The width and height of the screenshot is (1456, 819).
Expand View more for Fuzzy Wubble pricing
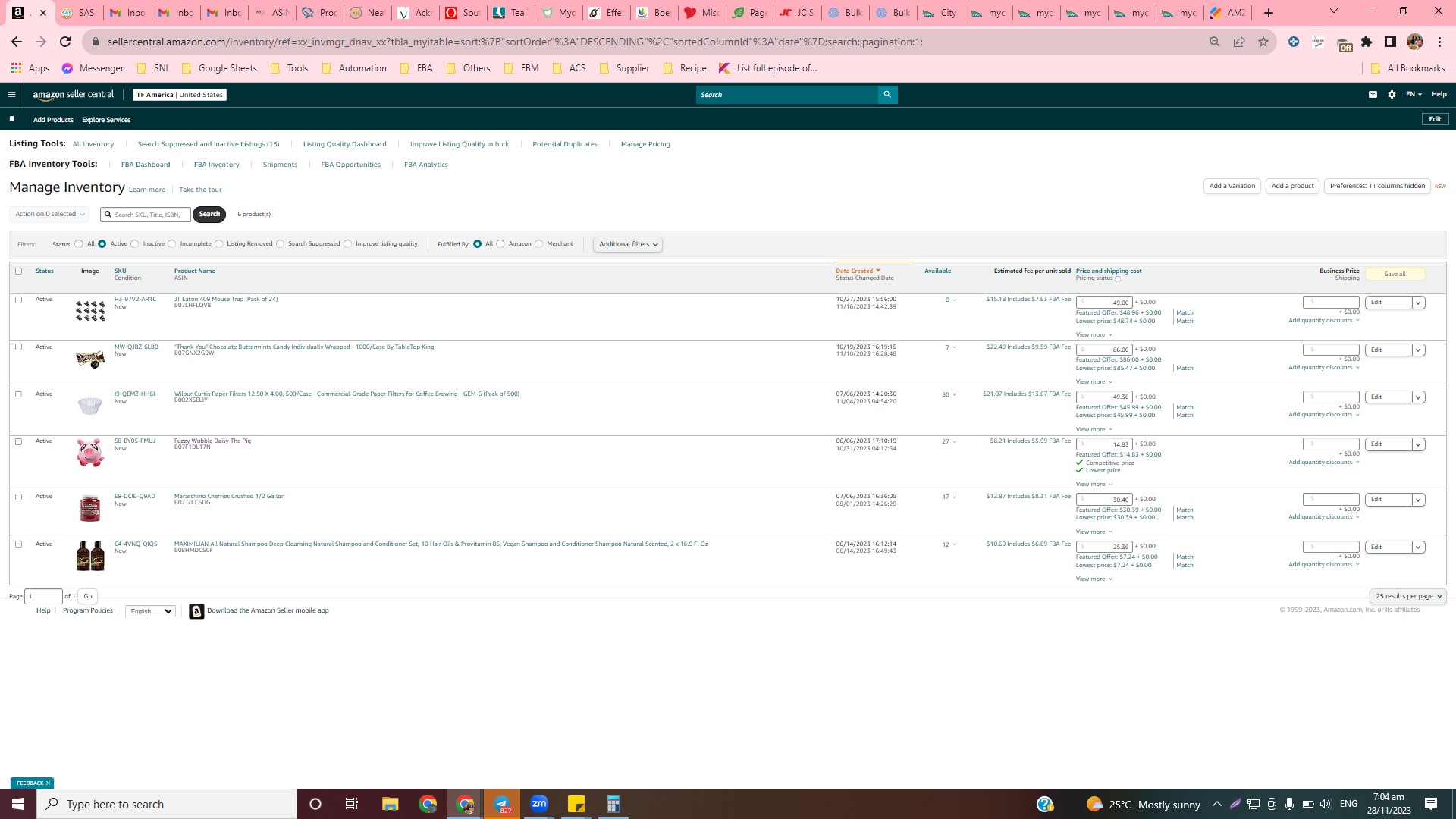click(x=1094, y=484)
